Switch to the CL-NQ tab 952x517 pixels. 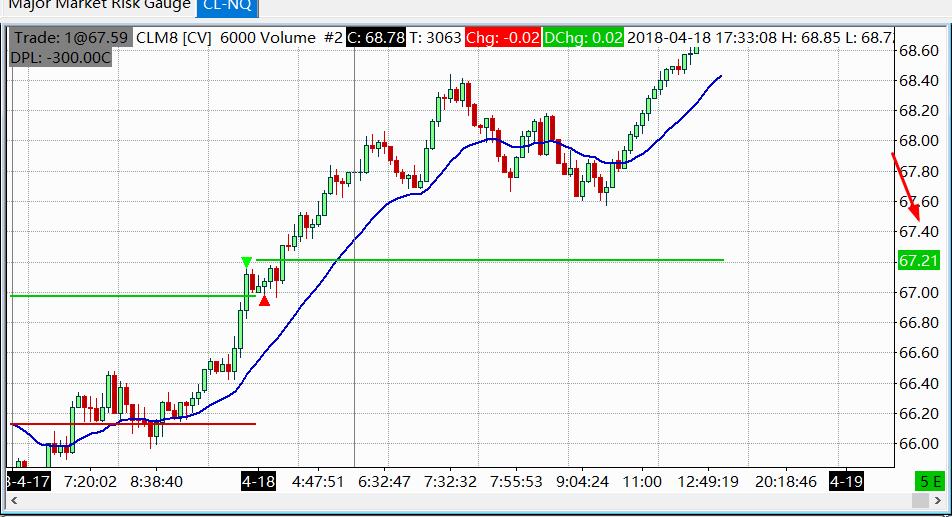pos(227,7)
